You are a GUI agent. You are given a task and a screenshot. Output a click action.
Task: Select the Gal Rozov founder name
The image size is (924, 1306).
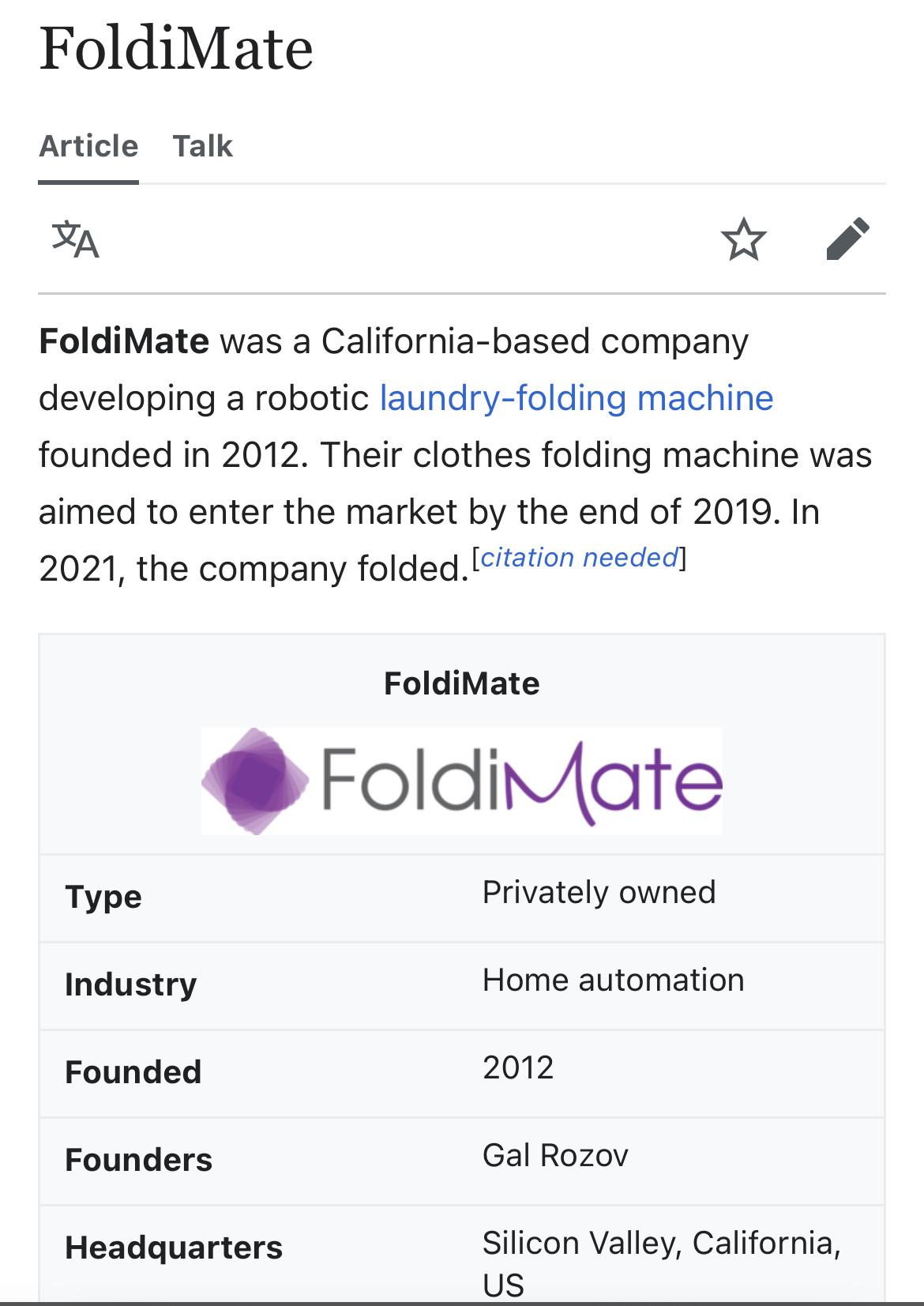555,1156
